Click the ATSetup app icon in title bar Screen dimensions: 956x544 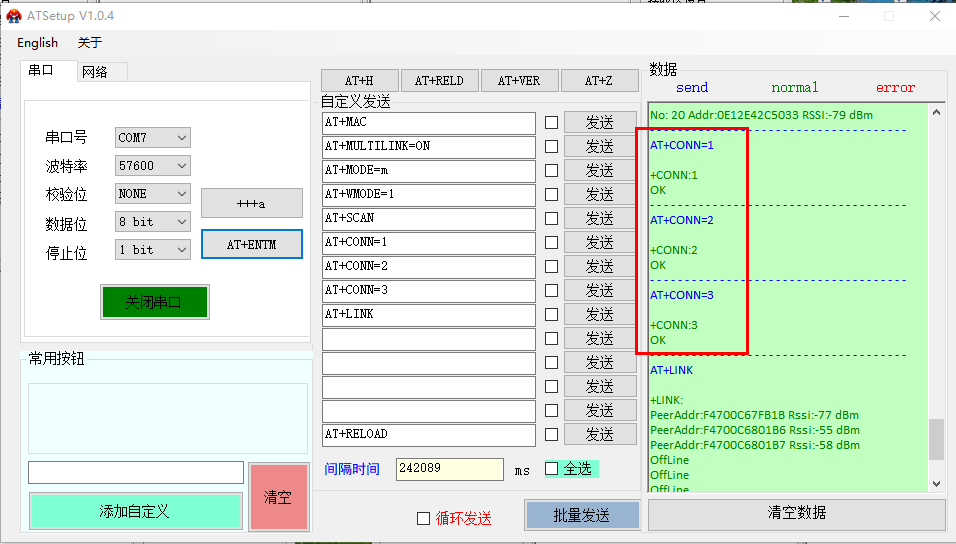14,15
